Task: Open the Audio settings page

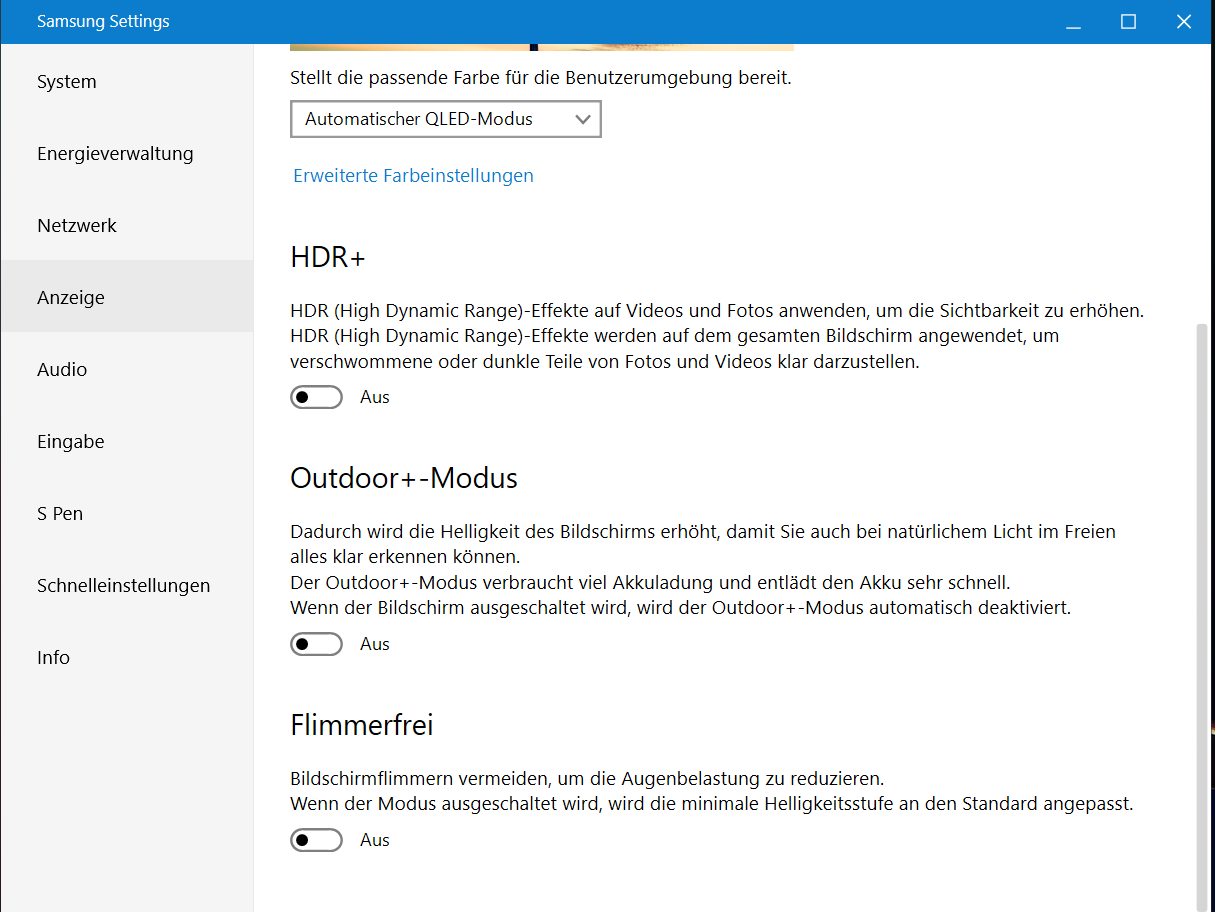Action: [62, 370]
